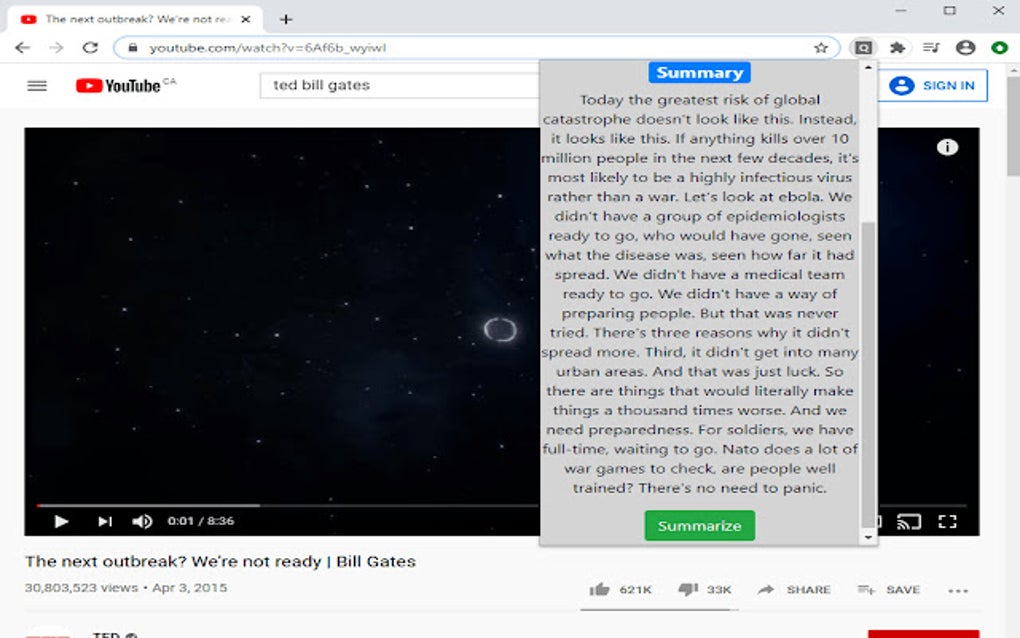Open the video summarizer extension icon
Image resolution: width=1020 pixels, height=638 pixels.
862,47
